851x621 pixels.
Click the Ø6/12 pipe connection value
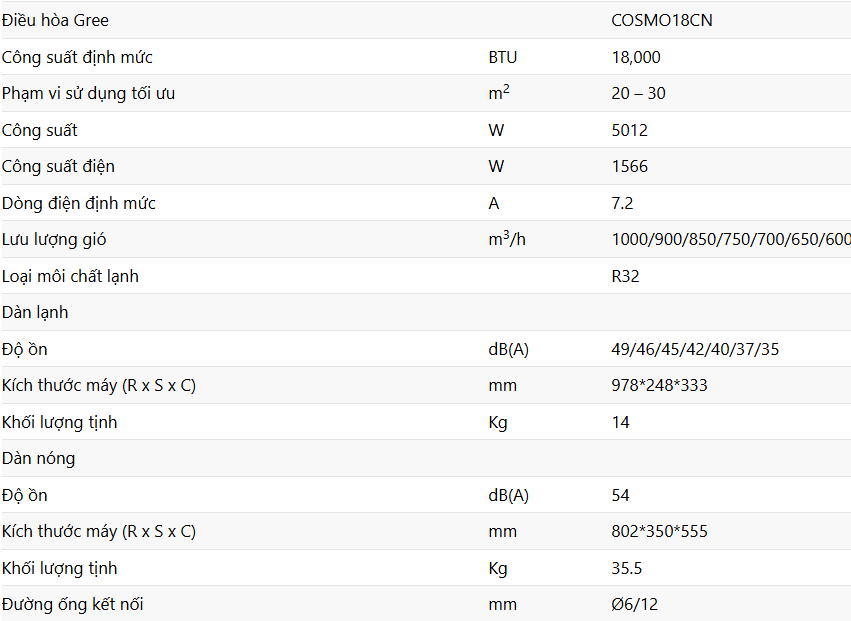634,604
